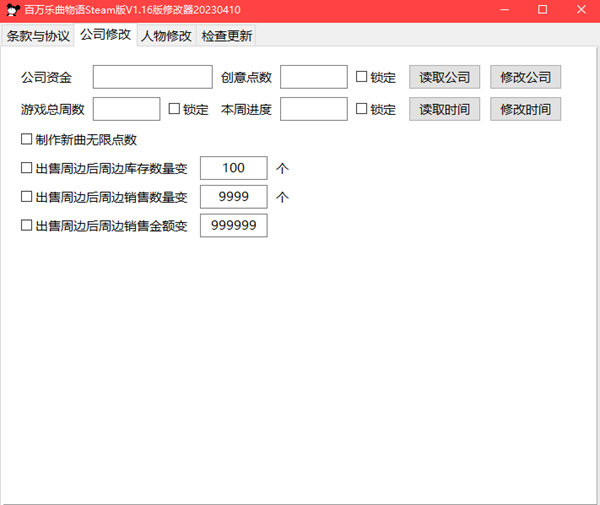Focus the 创意点数 text box

coord(314,78)
